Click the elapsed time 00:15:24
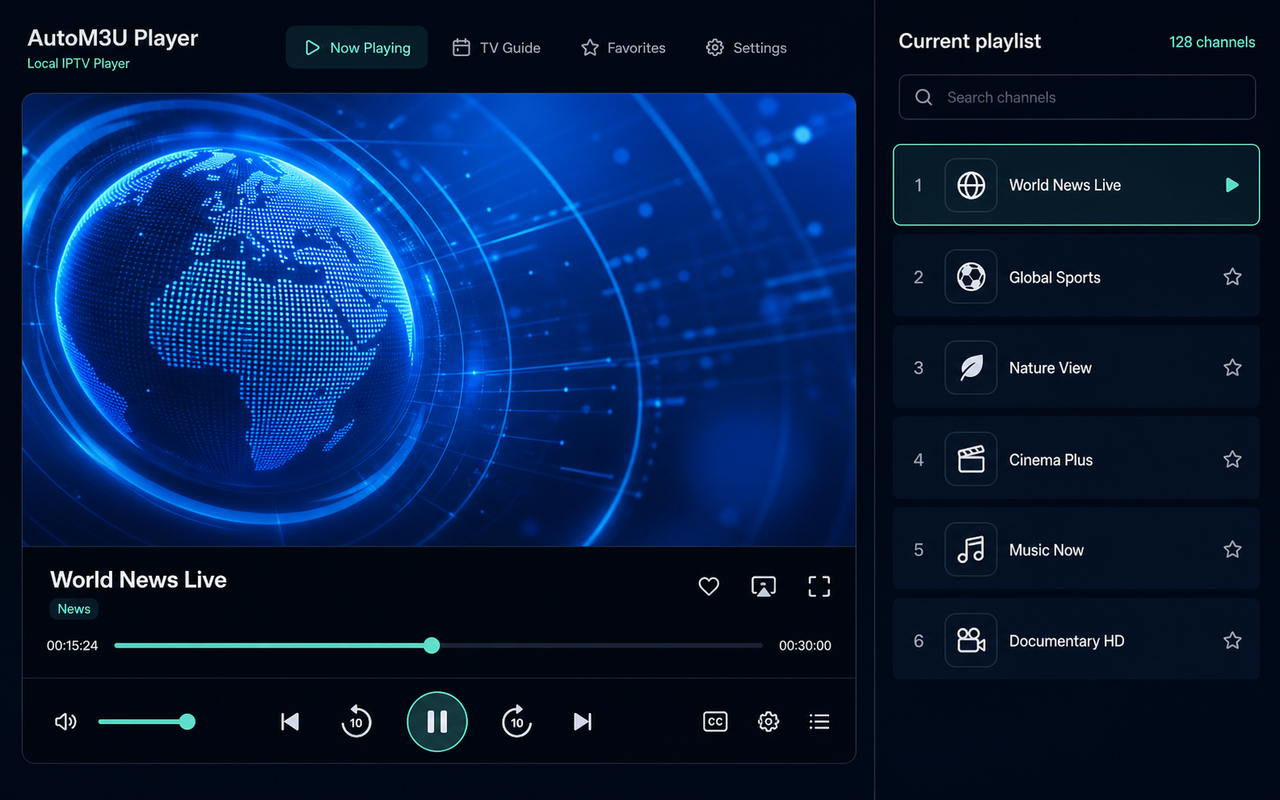This screenshot has height=800, width=1280. [x=72, y=646]
